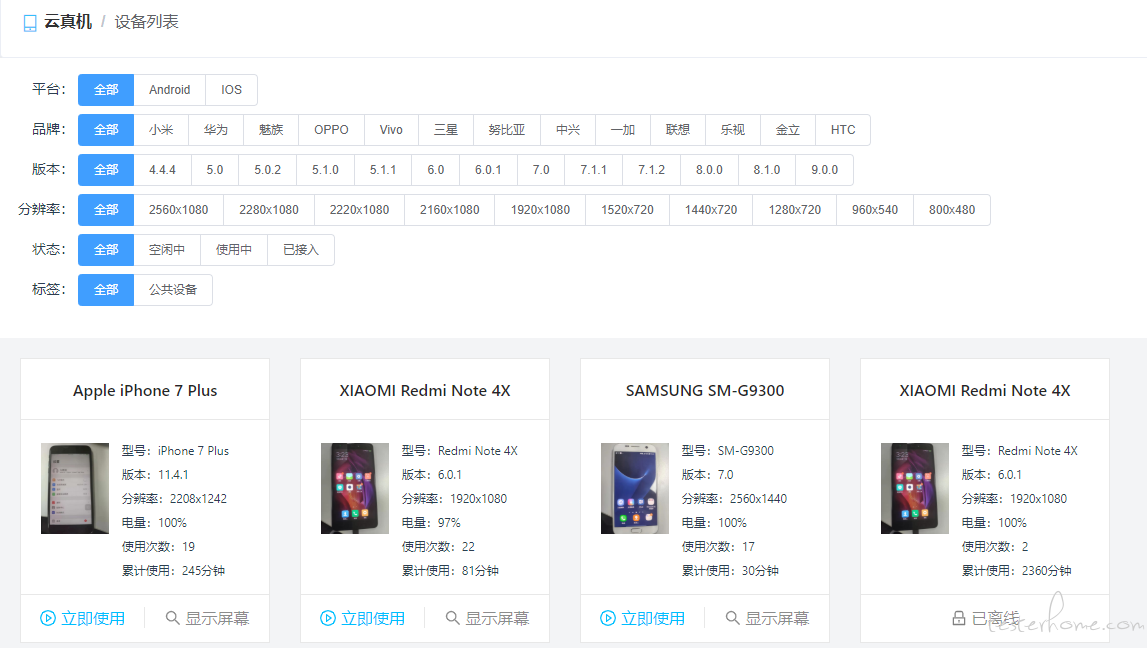Click magnifier icon on SAMSUNG SM-G9300 card
This screenshot has width=1147, height=648.
point(732,618)
